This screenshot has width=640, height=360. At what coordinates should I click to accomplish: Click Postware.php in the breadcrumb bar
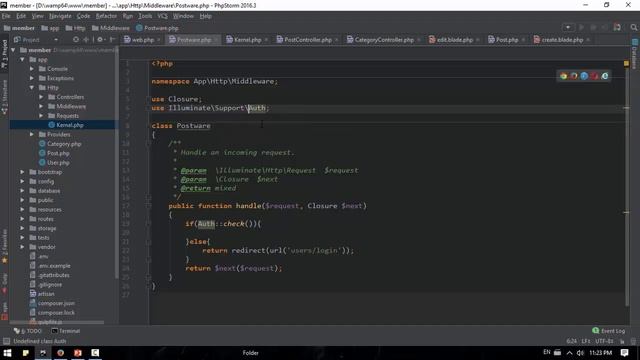(157, 28)
